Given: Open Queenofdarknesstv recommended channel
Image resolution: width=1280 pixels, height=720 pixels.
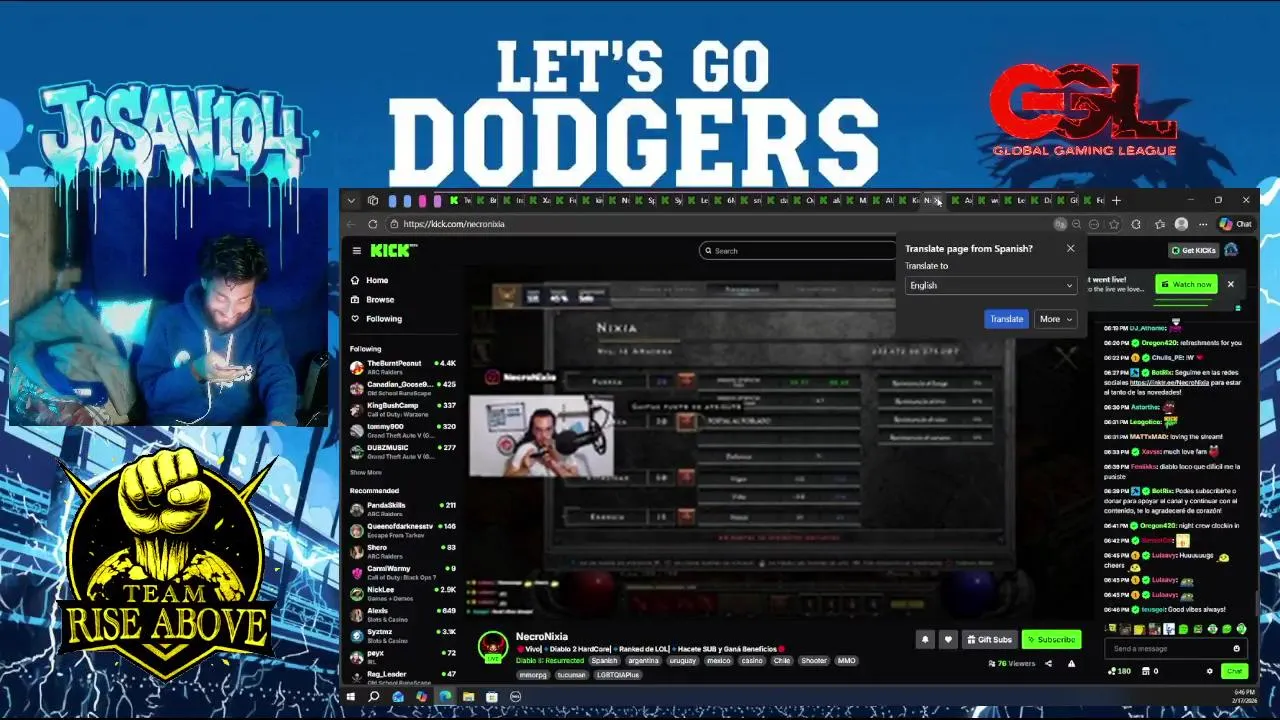Looking at the screenshot, I should tap(403, 530).
